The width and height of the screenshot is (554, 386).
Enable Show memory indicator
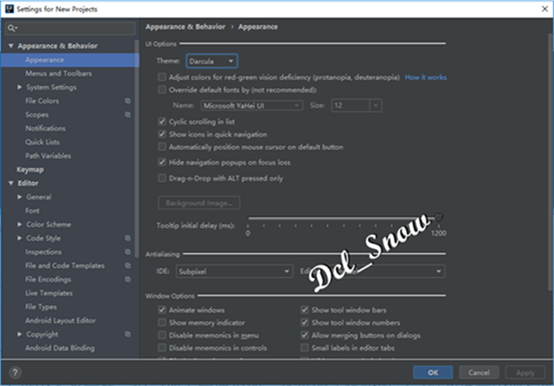162,323
